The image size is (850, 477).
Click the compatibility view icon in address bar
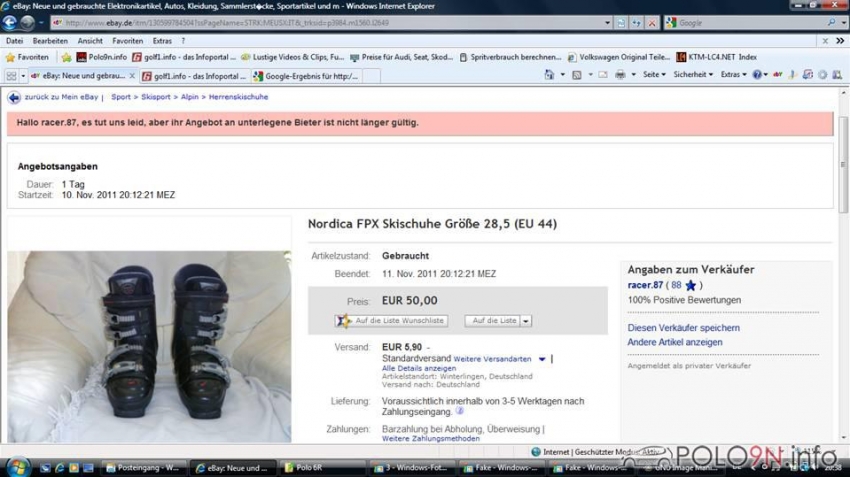click(621, 23)
